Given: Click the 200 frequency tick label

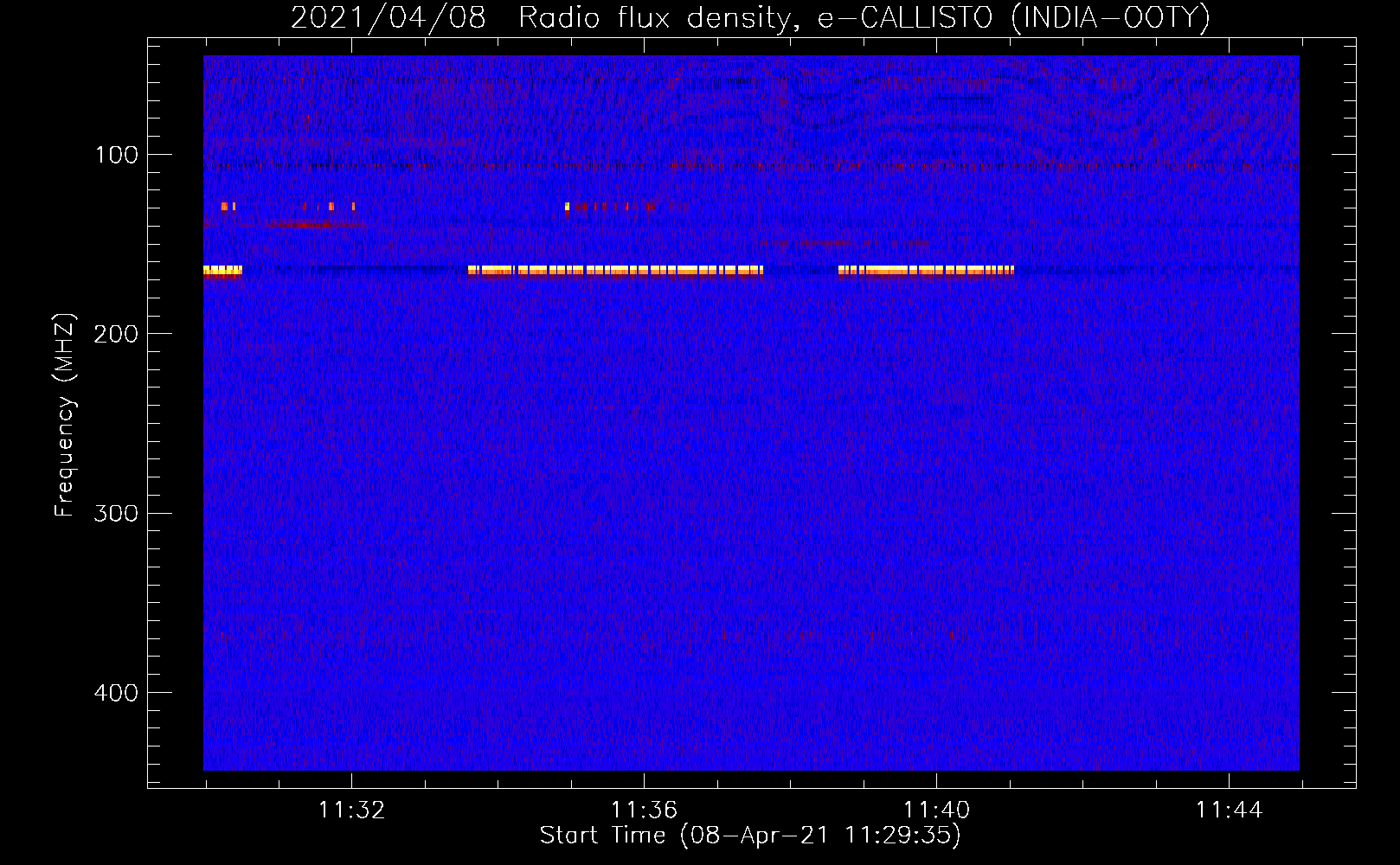Looking at the screenshot, I should 116,334.
